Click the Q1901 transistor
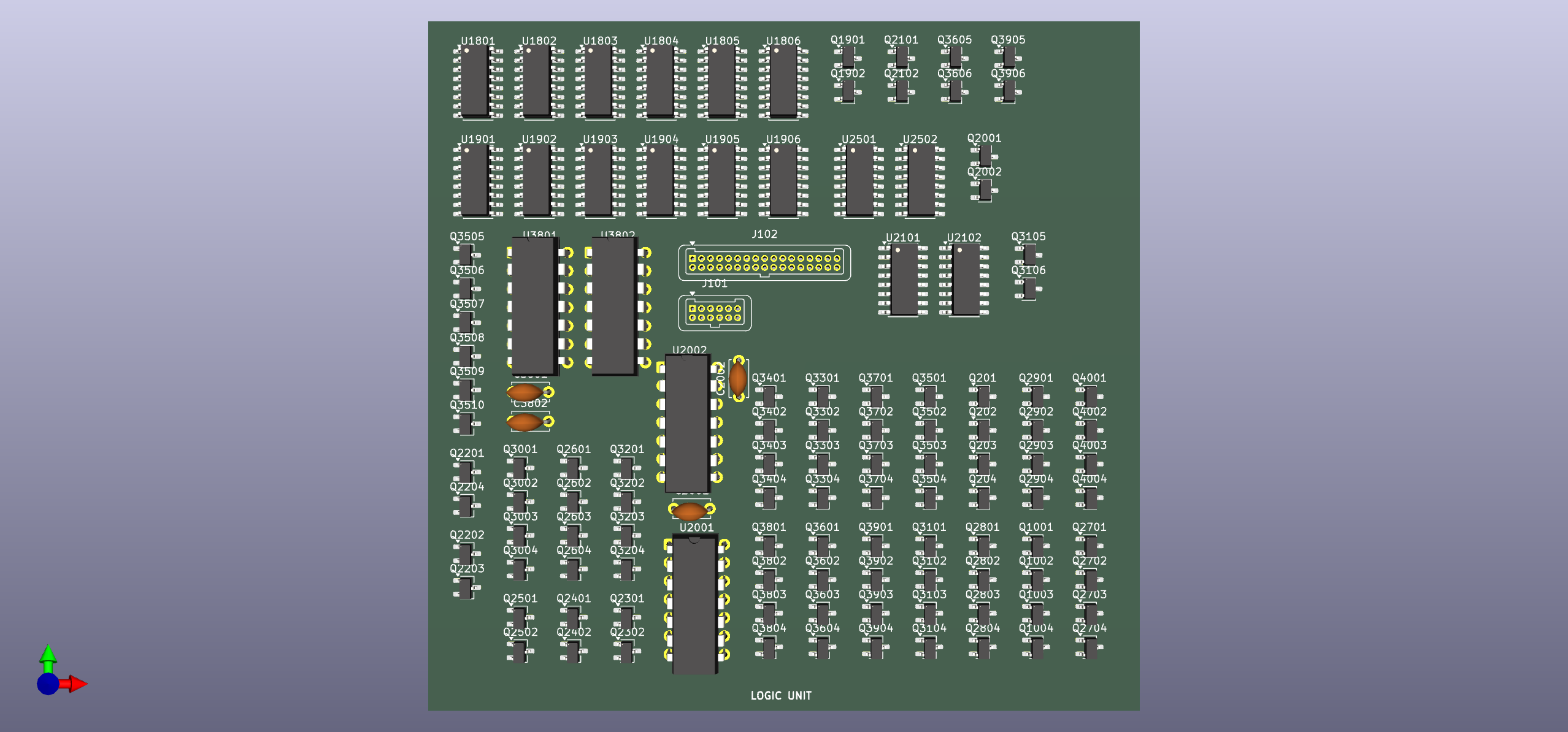Image resolution: width=1568 pixels, height=732 pixels. click(x=848, y=58)
